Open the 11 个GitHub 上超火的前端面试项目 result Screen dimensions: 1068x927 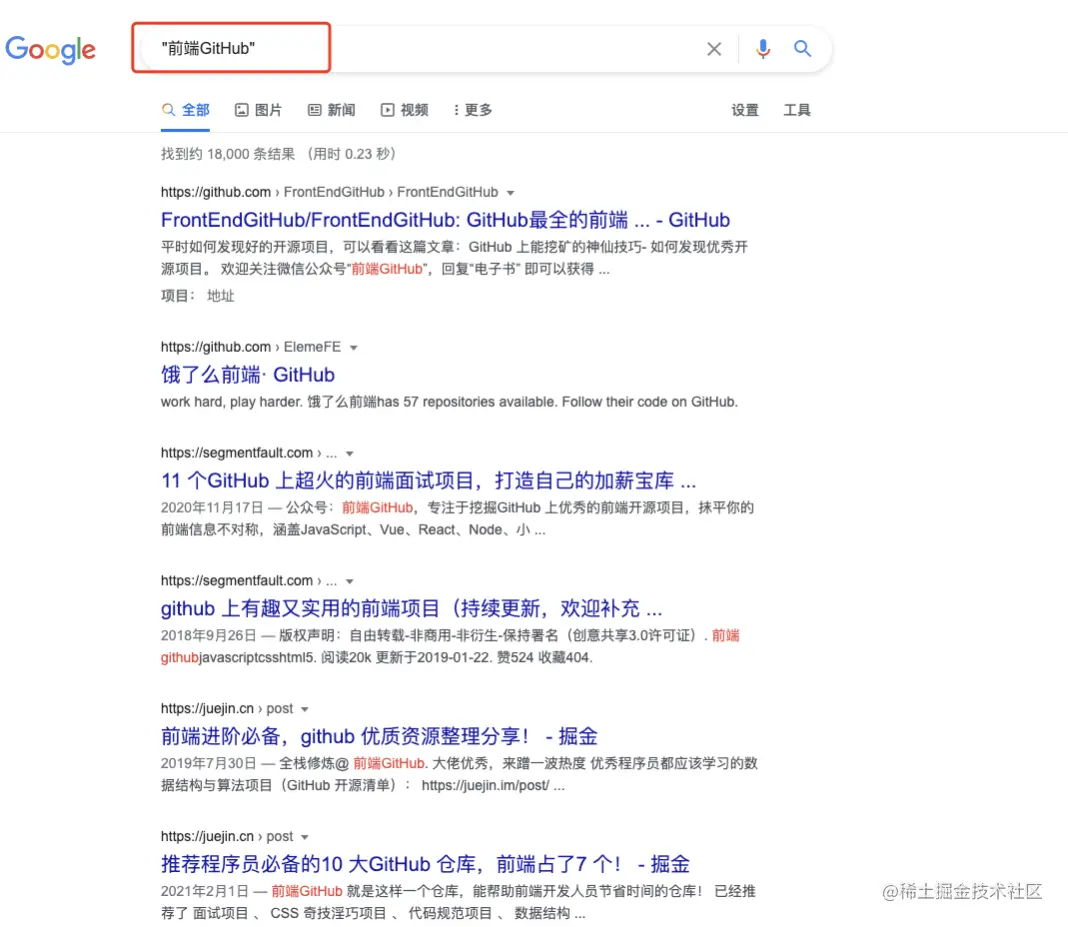coord(428,481)
